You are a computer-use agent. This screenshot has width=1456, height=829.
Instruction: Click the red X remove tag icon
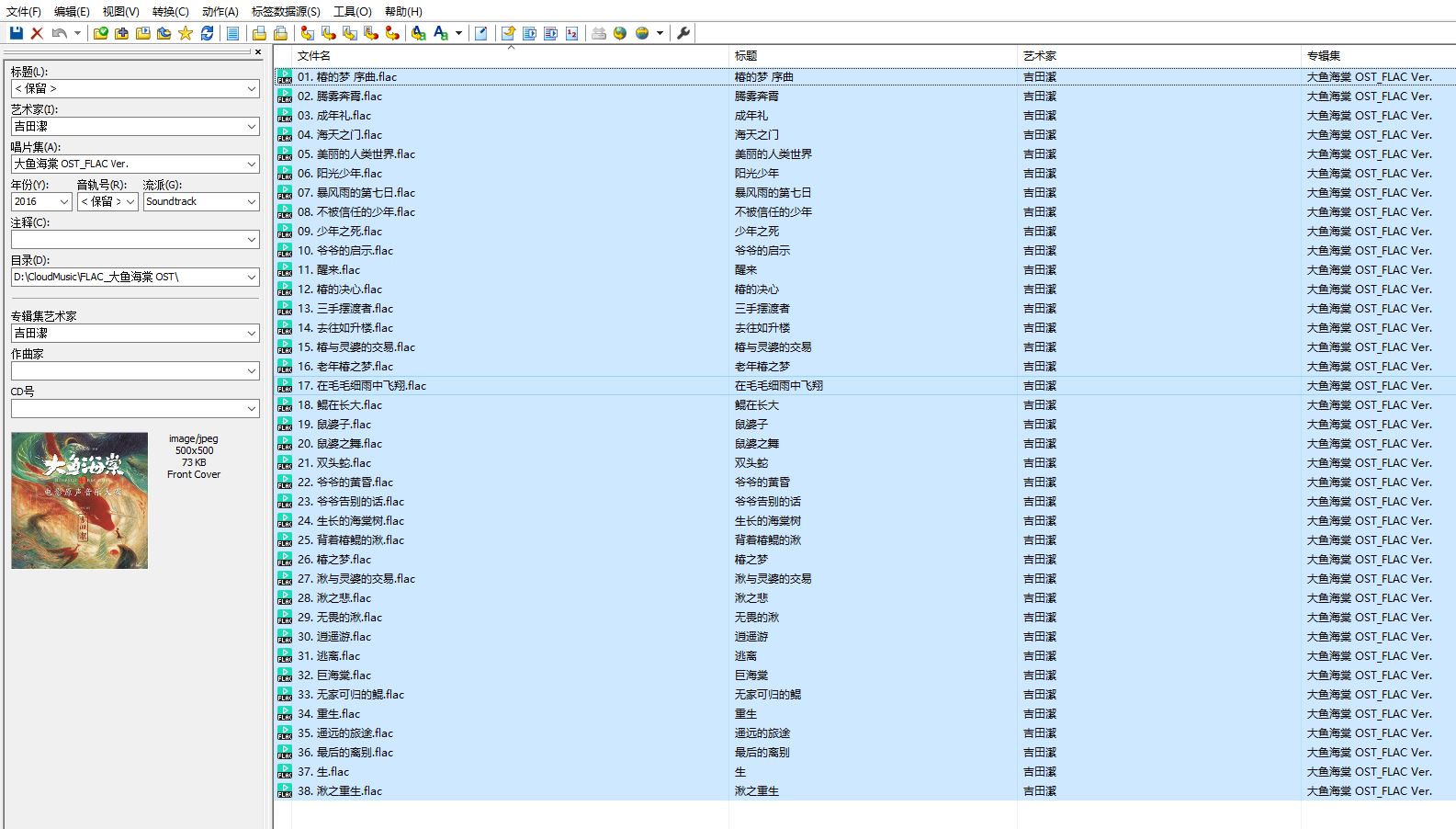(x=37, y=33)
